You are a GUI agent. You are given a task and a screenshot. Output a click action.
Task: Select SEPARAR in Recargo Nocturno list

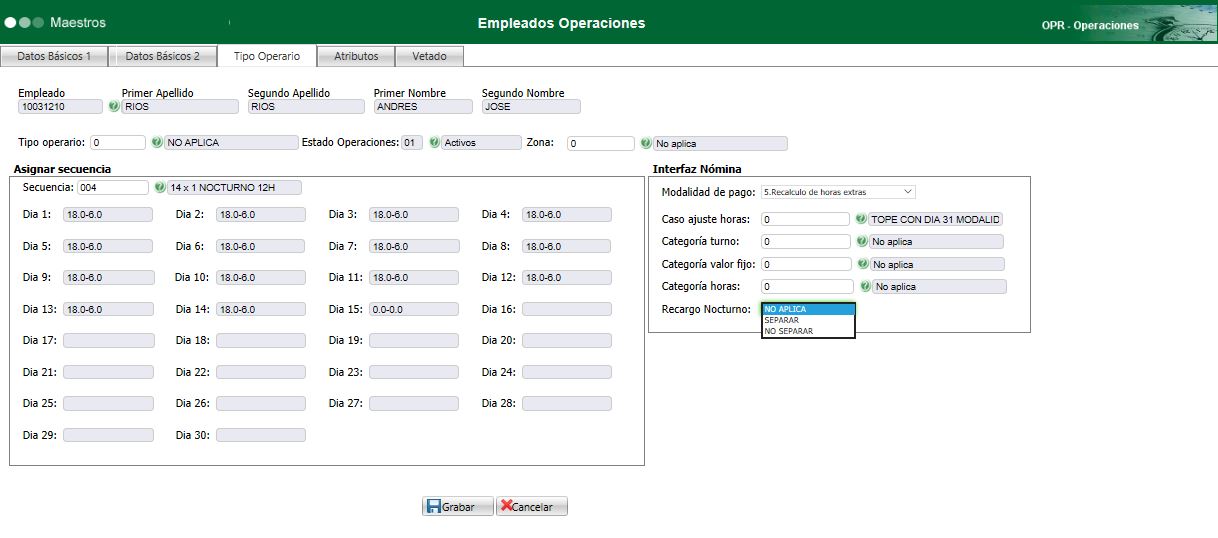pyautogui.click(x=808, y=320)
